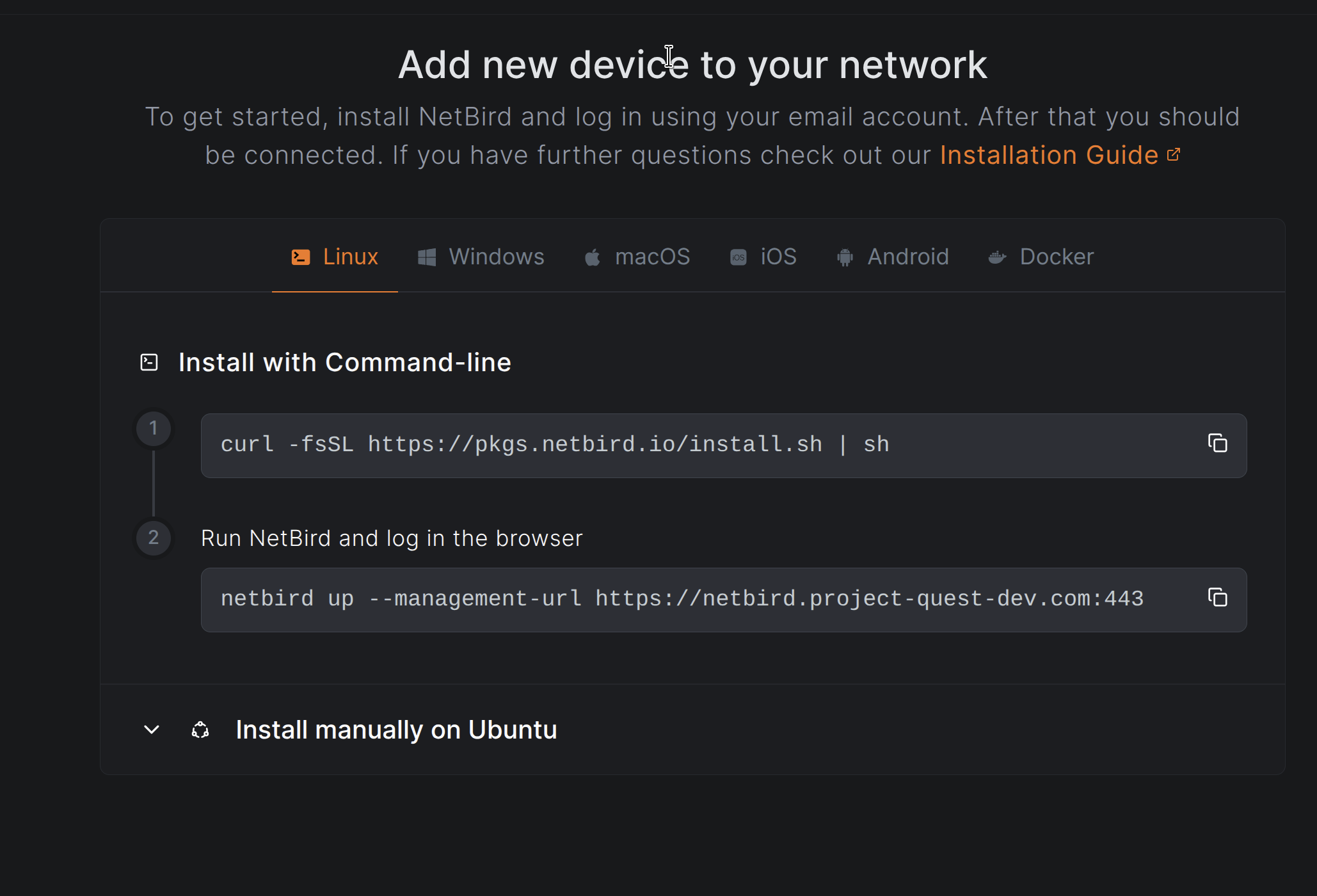
Task: Click the terminal icon beside Install with Command-line
Action: (148, 362)
